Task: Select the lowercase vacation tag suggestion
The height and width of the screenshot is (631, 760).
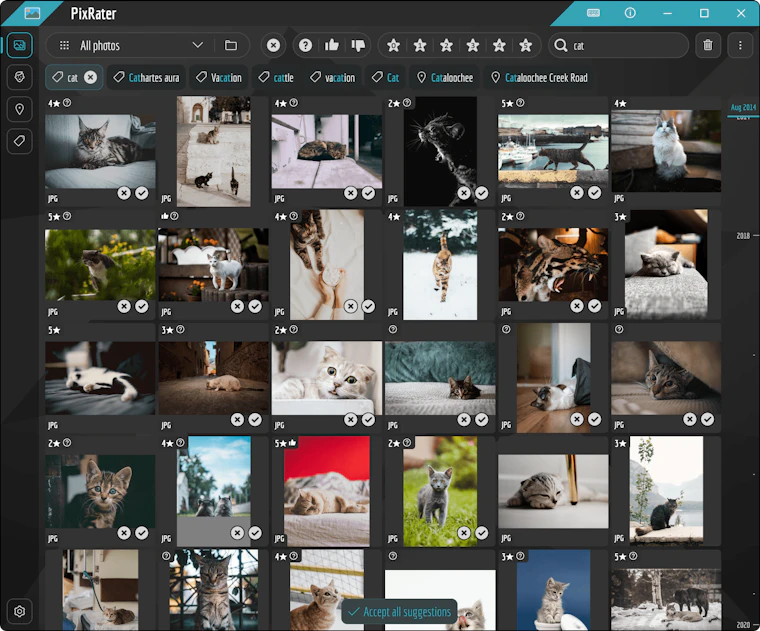Action: (x=333, y=78)
